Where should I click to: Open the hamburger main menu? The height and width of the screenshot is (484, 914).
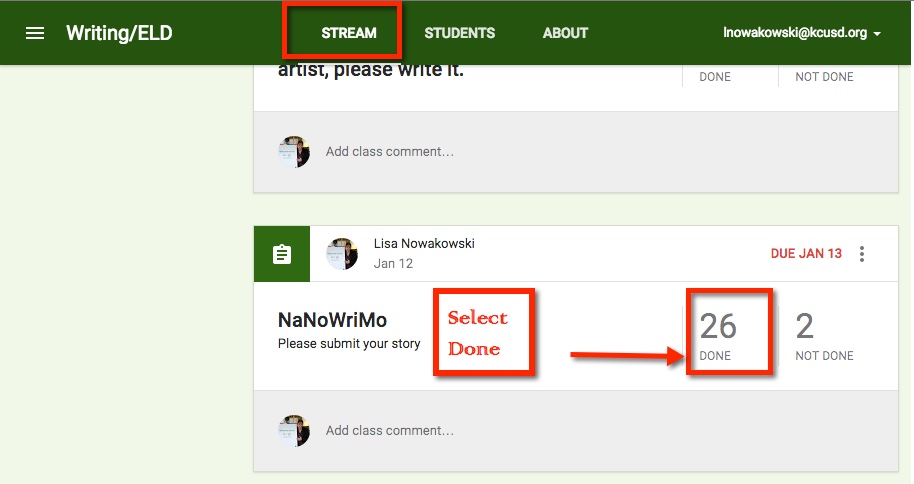(35, 33)
